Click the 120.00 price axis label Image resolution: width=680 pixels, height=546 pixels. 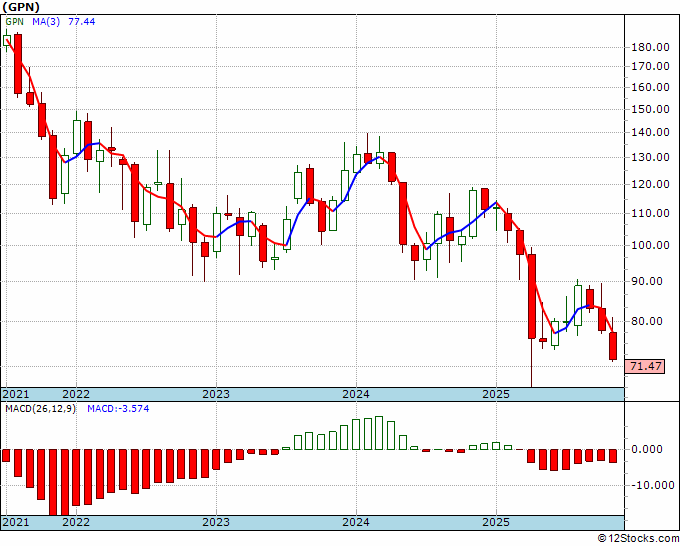coord(650,184)
